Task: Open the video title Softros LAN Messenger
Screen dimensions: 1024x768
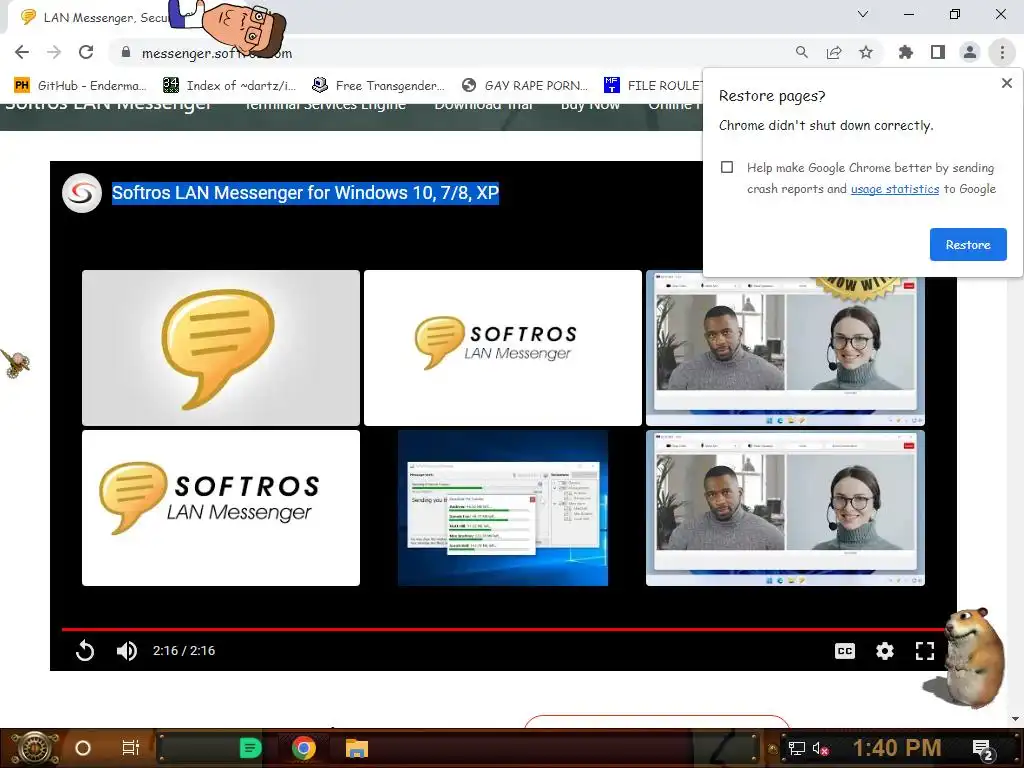Action: tap(305, 193)
